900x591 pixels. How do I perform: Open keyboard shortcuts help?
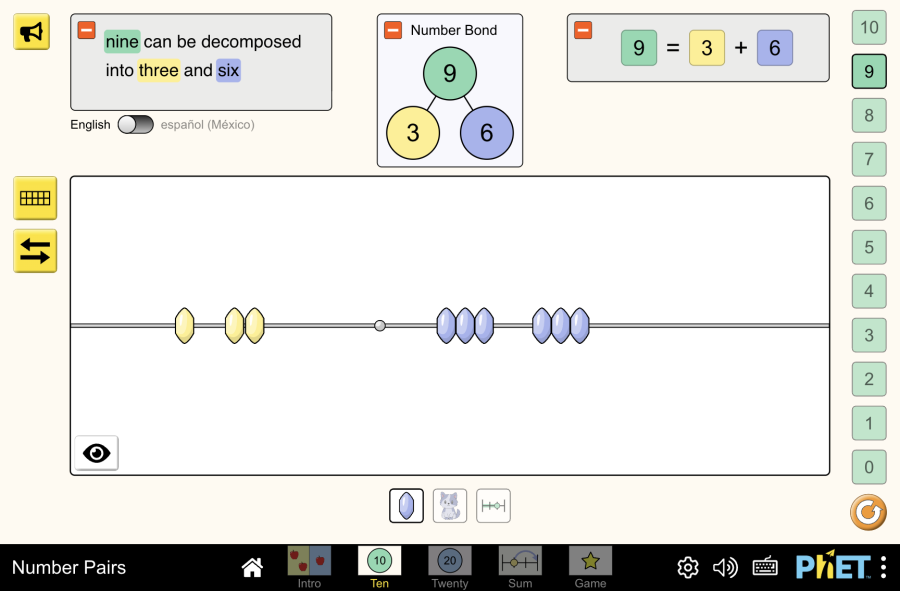click(765, 568)
